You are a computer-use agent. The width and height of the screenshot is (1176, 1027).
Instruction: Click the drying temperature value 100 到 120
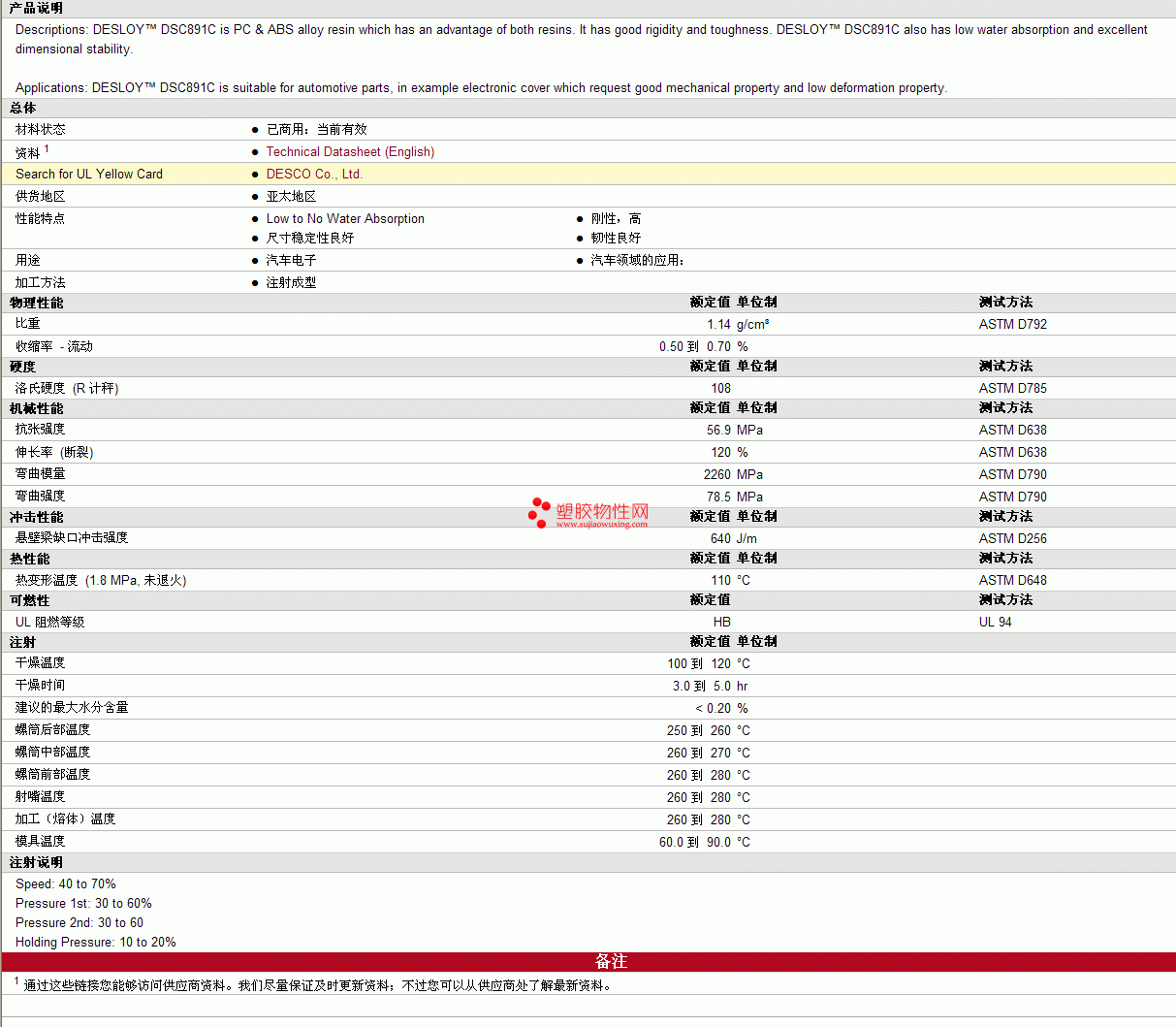point(699,663)
